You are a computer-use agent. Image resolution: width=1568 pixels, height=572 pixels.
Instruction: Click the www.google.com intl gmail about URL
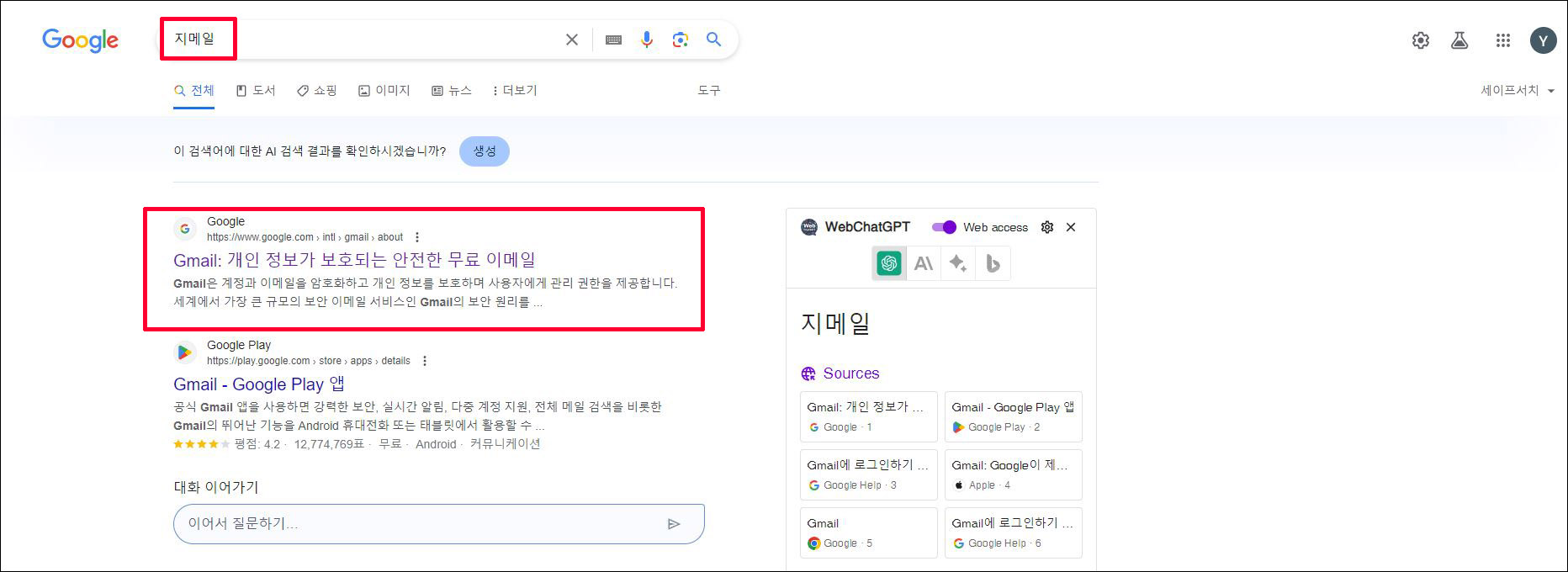click(x=305, y=237)
